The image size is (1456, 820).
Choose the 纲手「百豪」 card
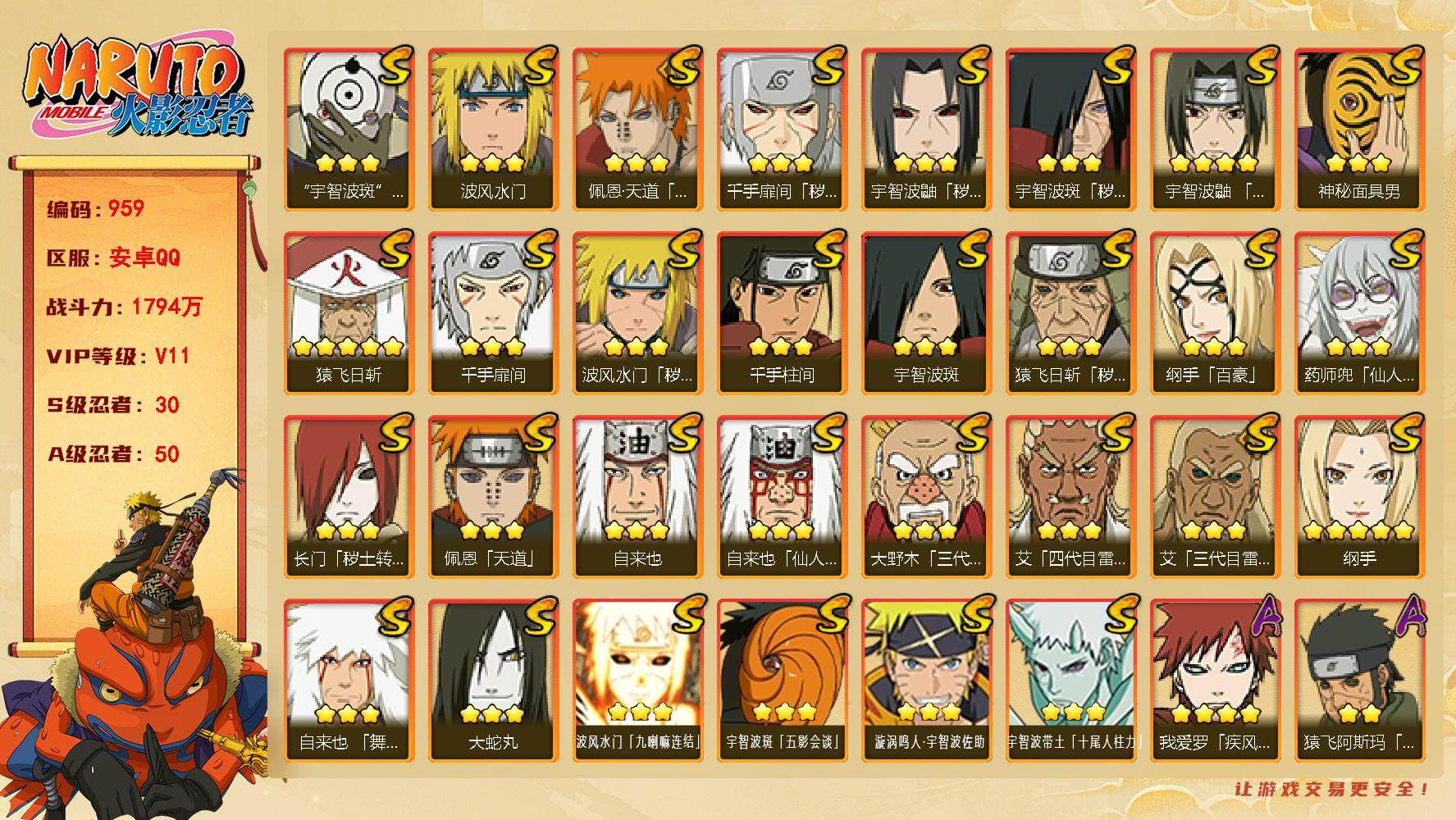point(1215,312)
